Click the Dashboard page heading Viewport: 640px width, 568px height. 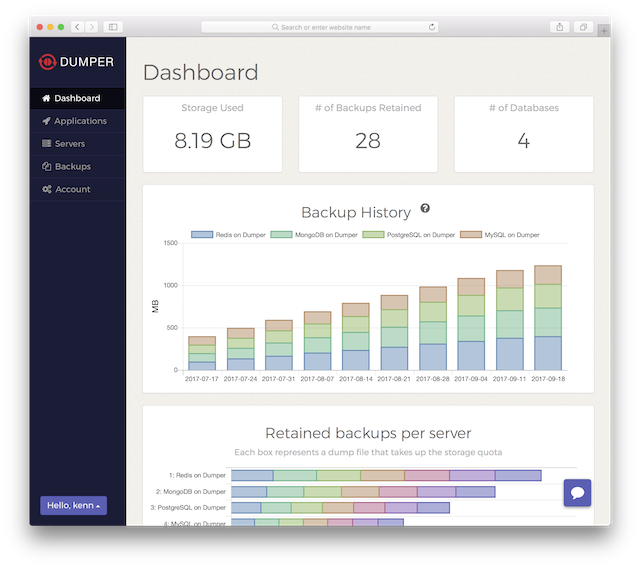click(200, 72)
